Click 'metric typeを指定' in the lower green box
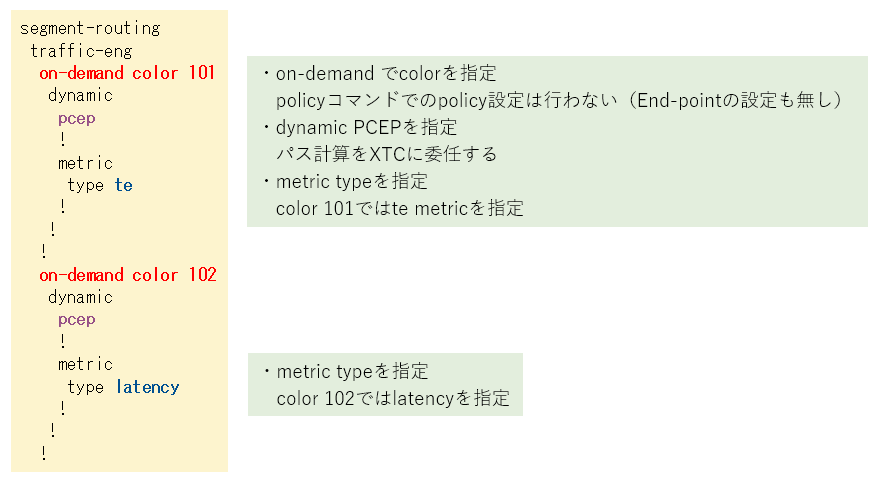The width and height of the screenshot is (877, 482). point(352,371)
